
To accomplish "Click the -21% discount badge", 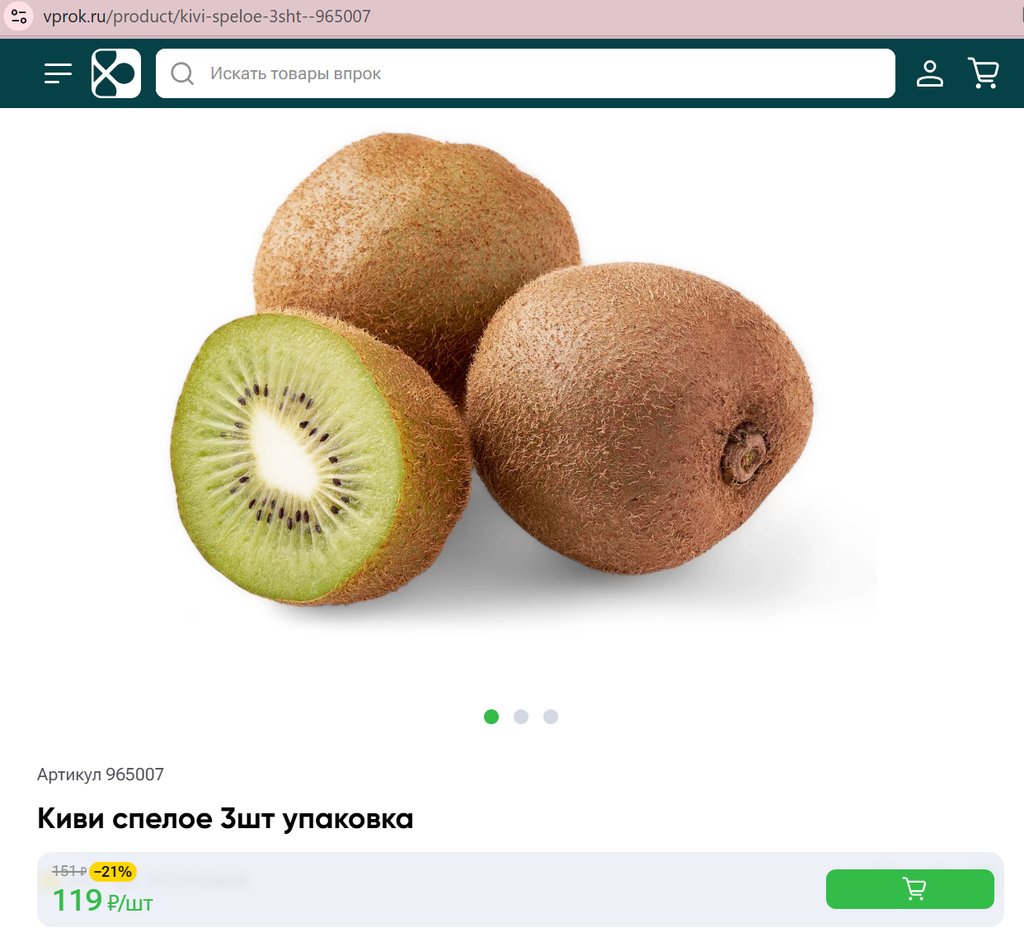I will point(113,871).
